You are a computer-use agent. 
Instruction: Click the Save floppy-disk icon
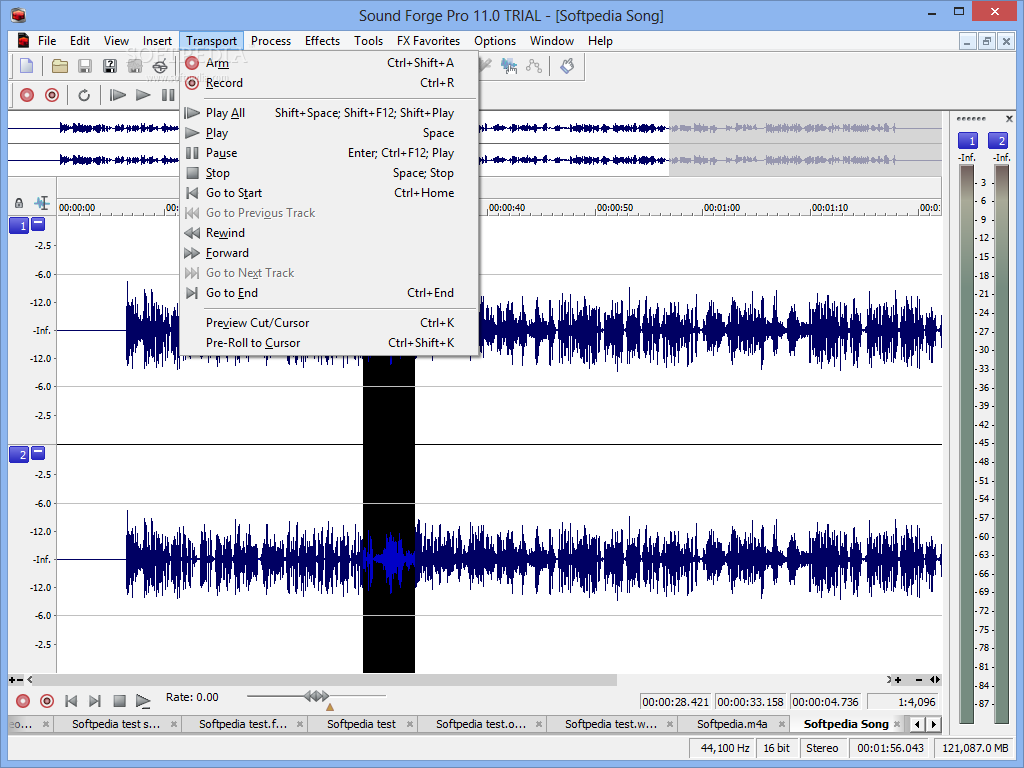tap(85, 66)
